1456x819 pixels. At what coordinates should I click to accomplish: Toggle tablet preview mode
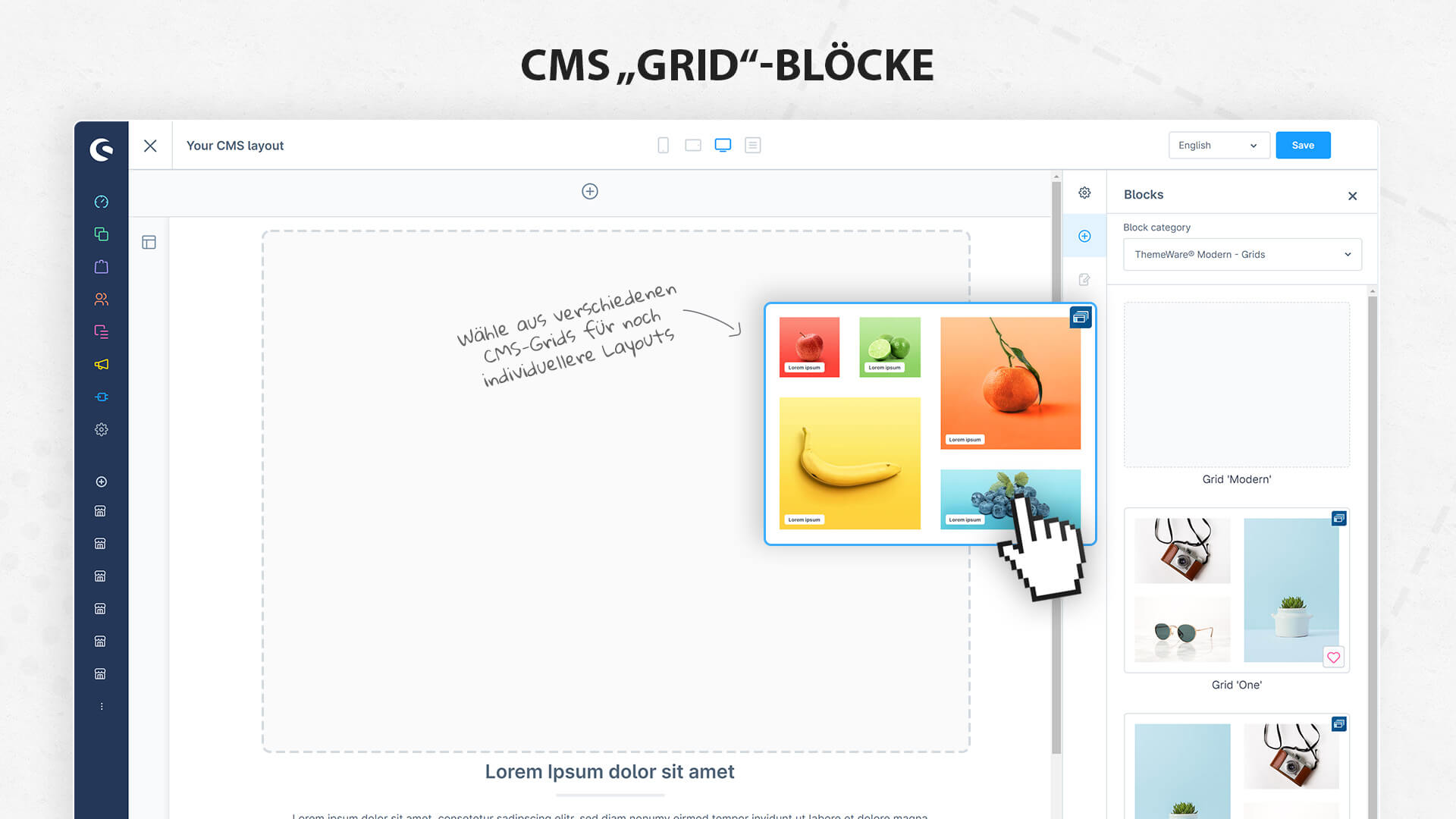click(693, 145)
